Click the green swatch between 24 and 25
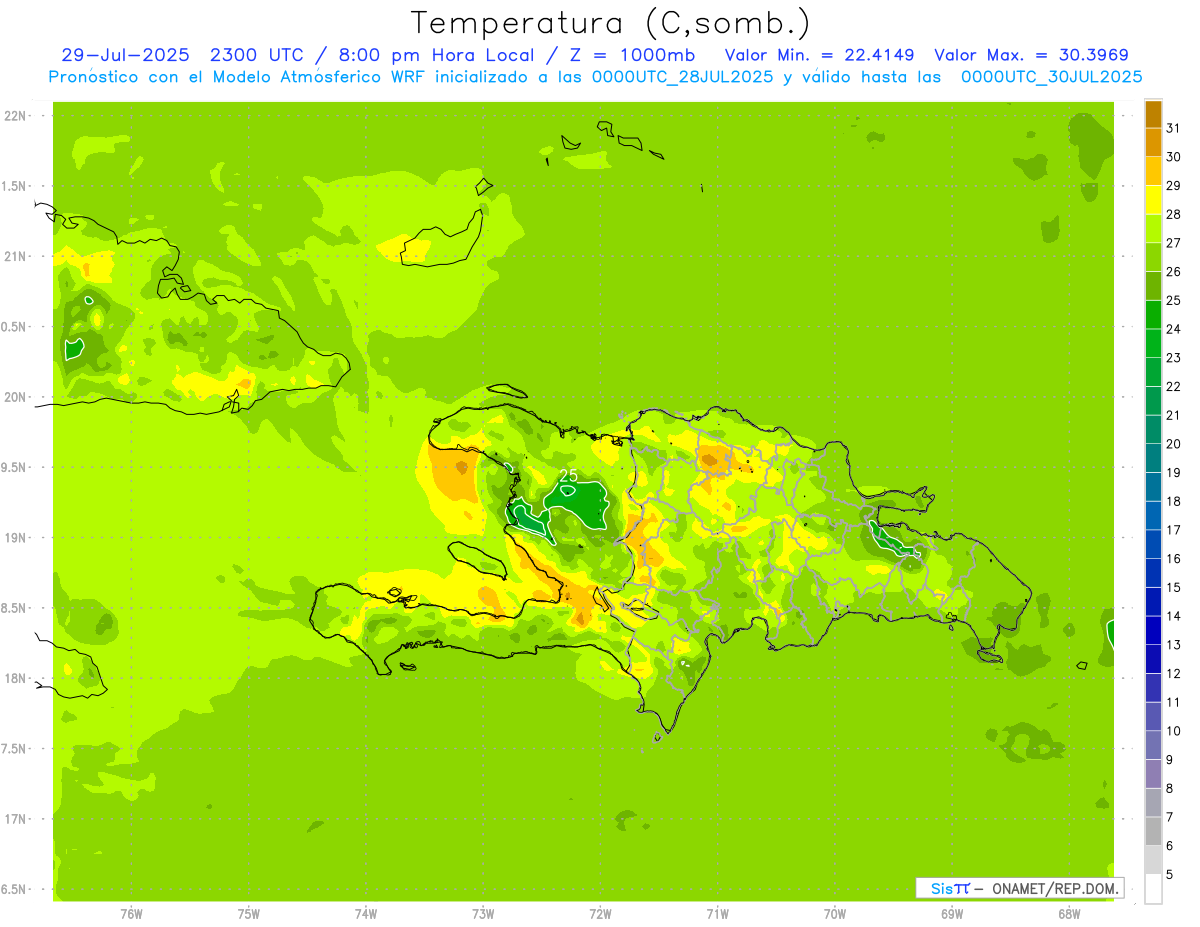The image size is (1200, 927). (x=1153, y=314)
